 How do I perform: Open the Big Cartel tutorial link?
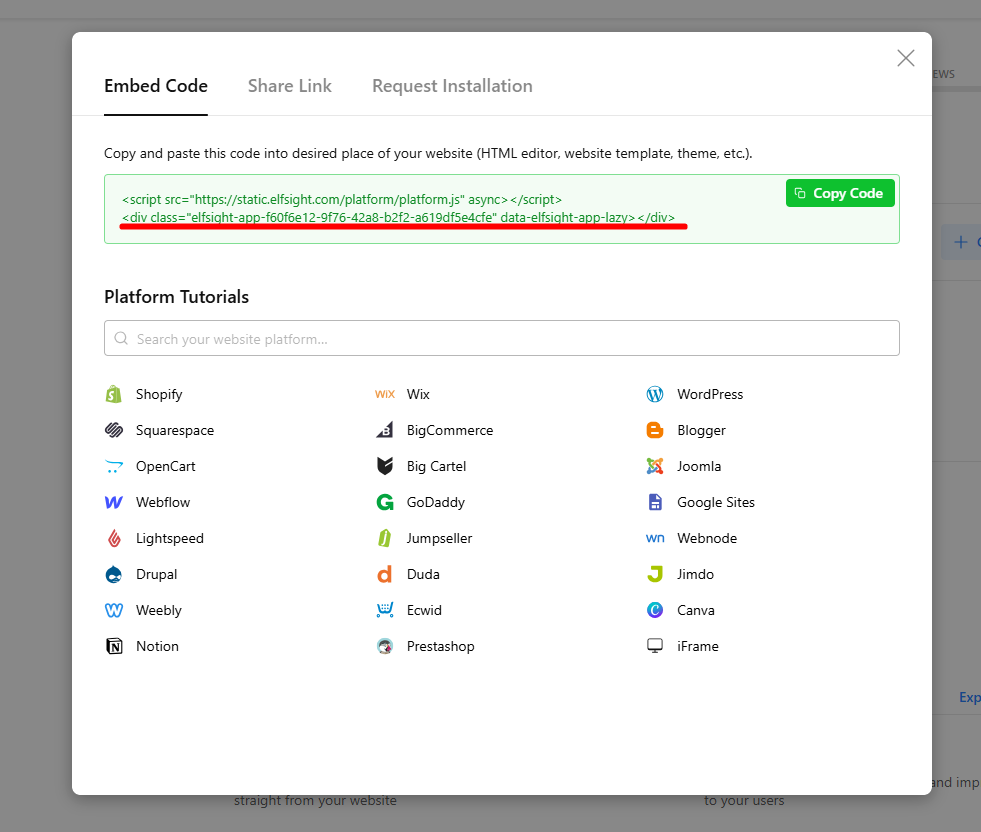(x=436, y=466)
